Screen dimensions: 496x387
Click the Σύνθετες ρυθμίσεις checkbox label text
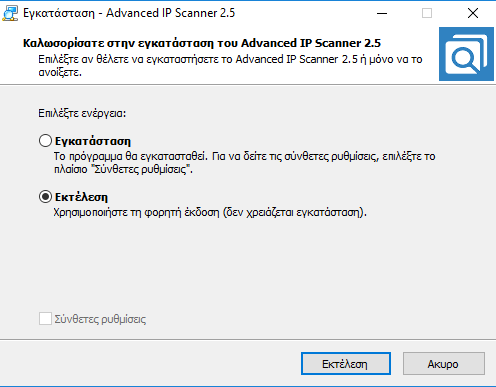pos(100,319)
